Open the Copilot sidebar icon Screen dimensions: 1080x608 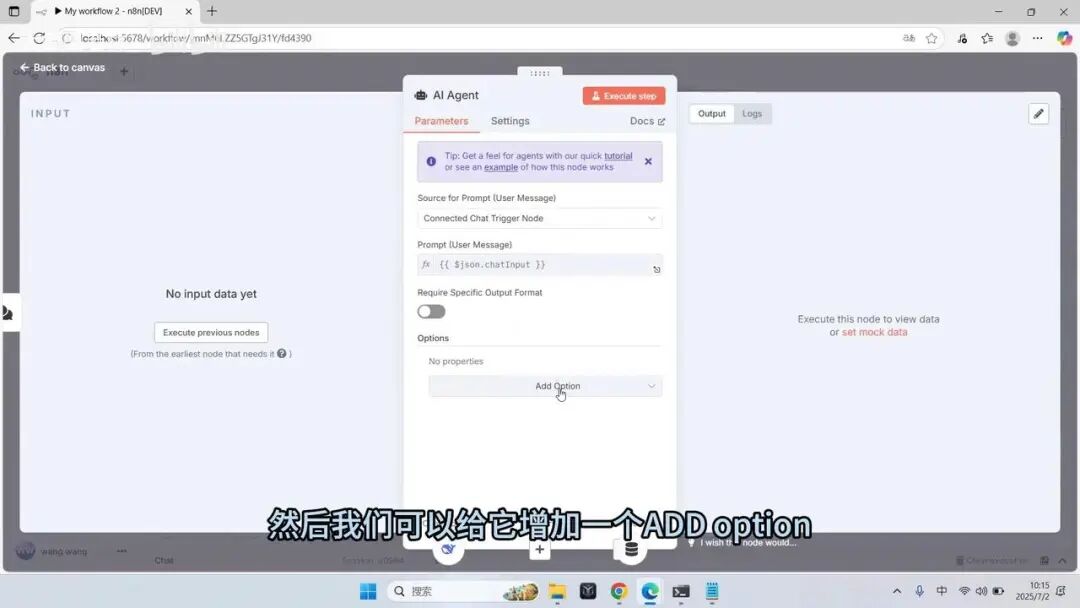1064,38
